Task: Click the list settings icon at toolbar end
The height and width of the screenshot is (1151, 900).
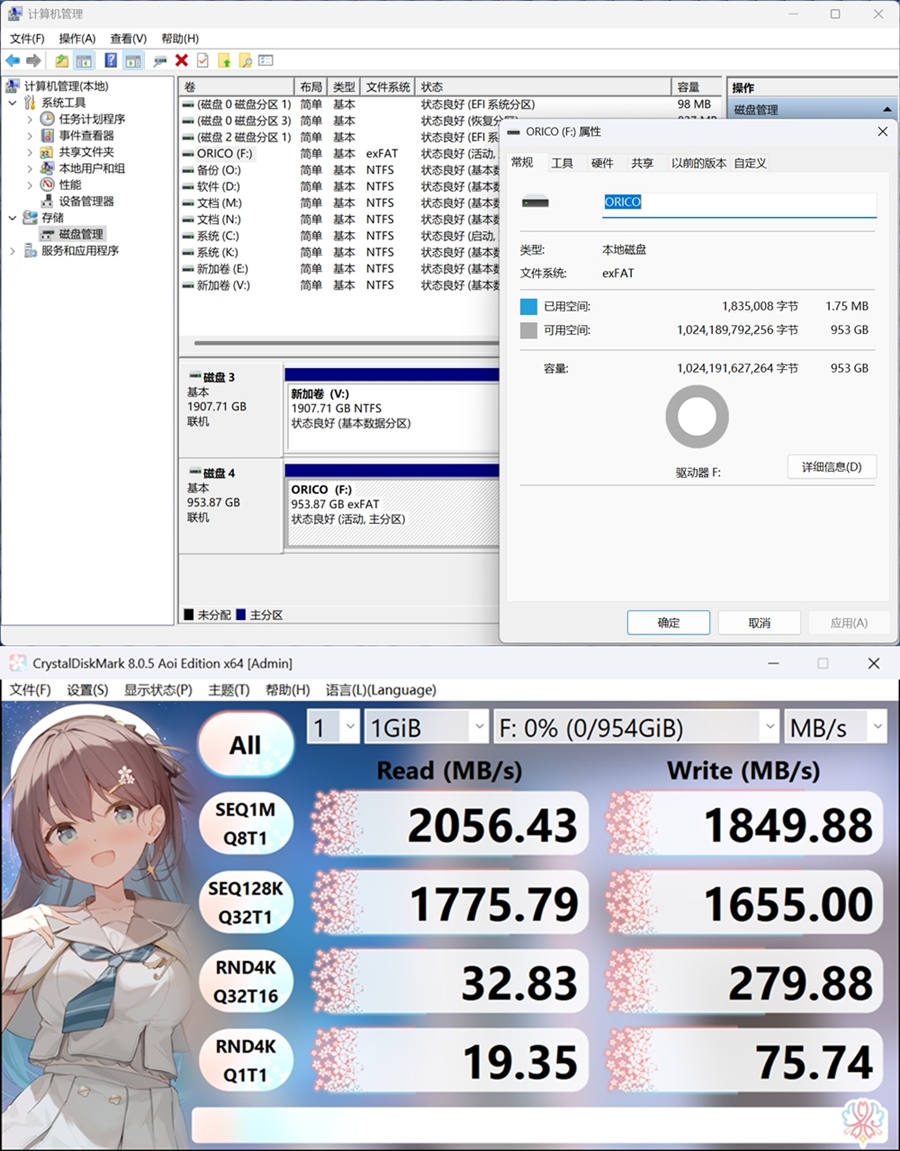Action: point(266,61)
